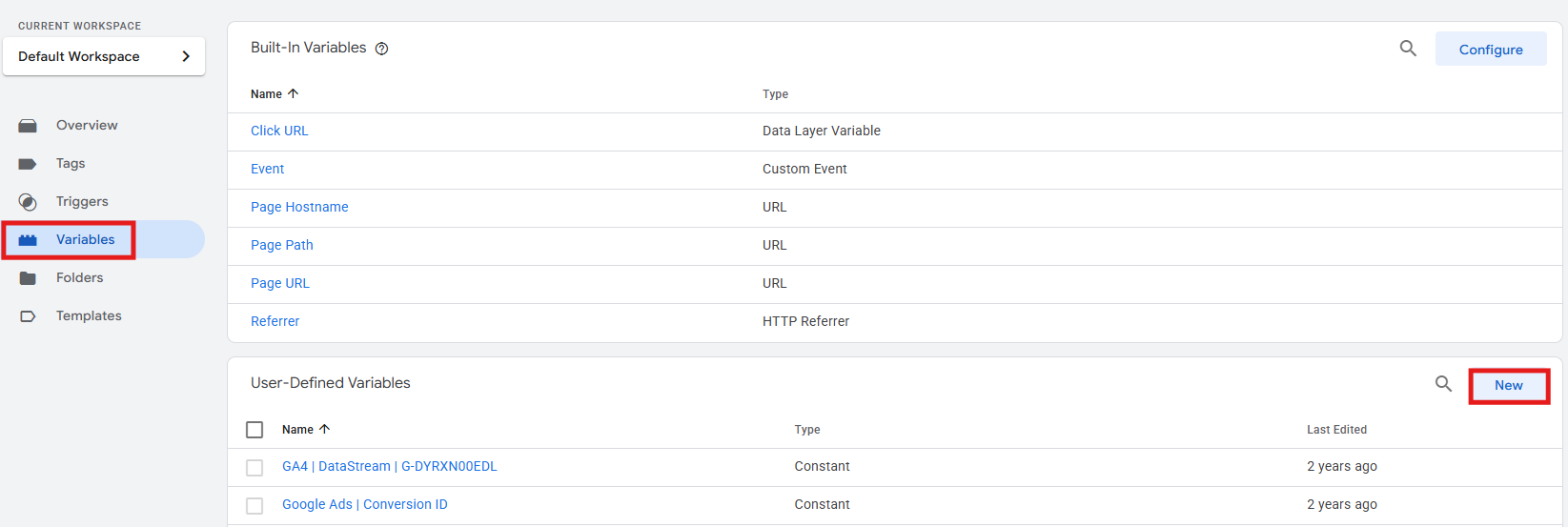Click the Last Edited column header
Image resolution: width=1568 pixels, height=527 pixels.
click(1336, 430)
